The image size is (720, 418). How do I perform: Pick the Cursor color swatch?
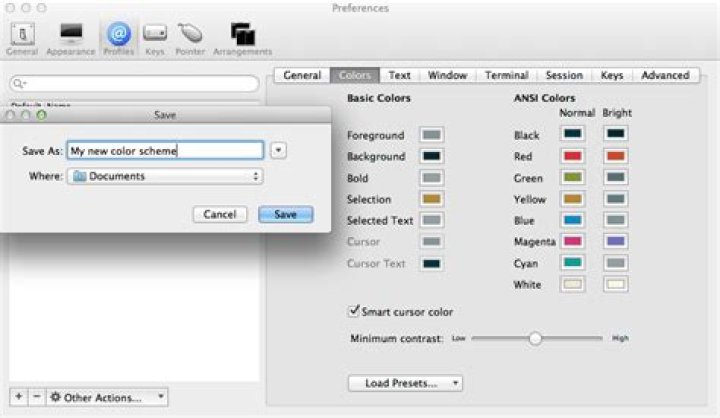[x=431, y=242]
